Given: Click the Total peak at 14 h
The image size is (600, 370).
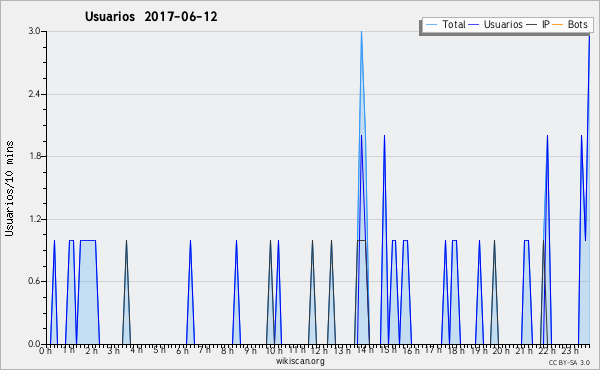Looking at the screenshot, I should (361, 32).
